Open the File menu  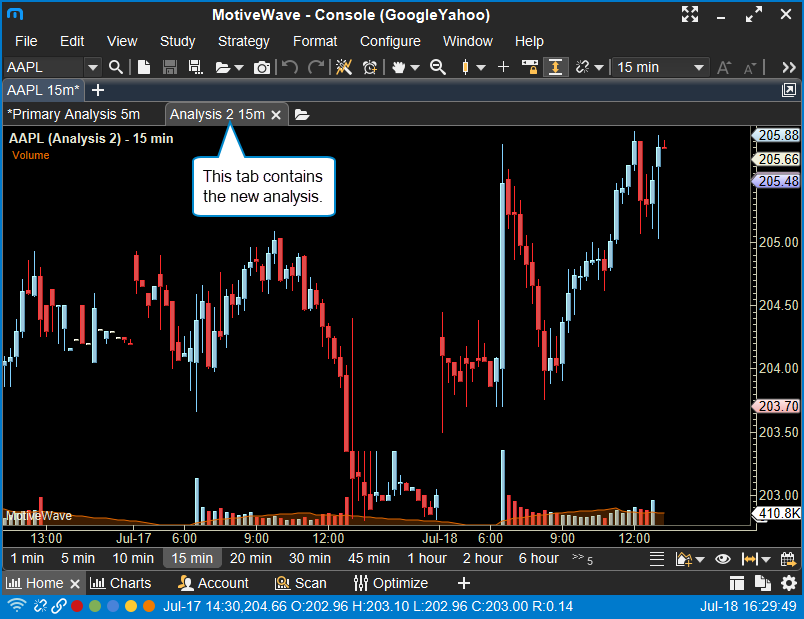click(26, 41)
